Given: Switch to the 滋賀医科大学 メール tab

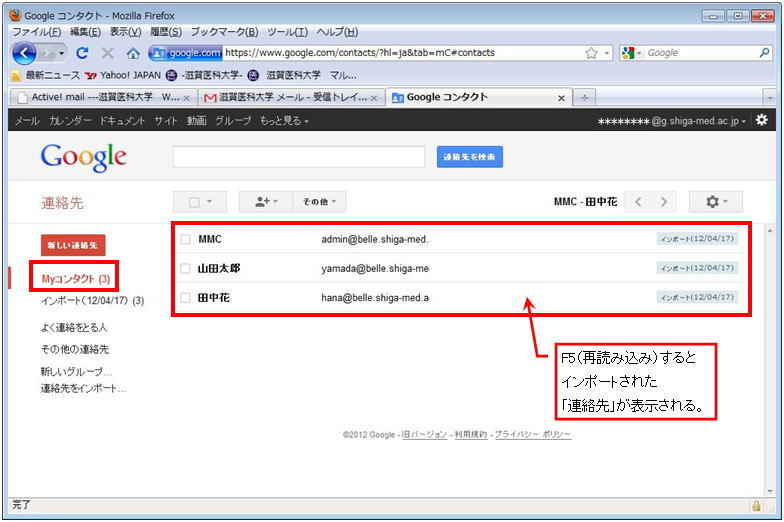Looking at the screenshot, I should [292, 98].
